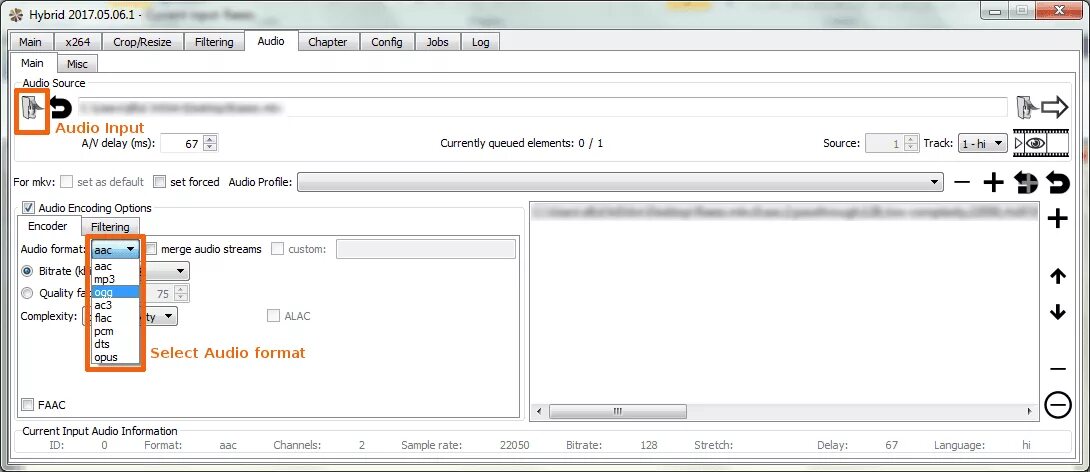Toggle the 'set as default' checkbox

click(67, 182)
